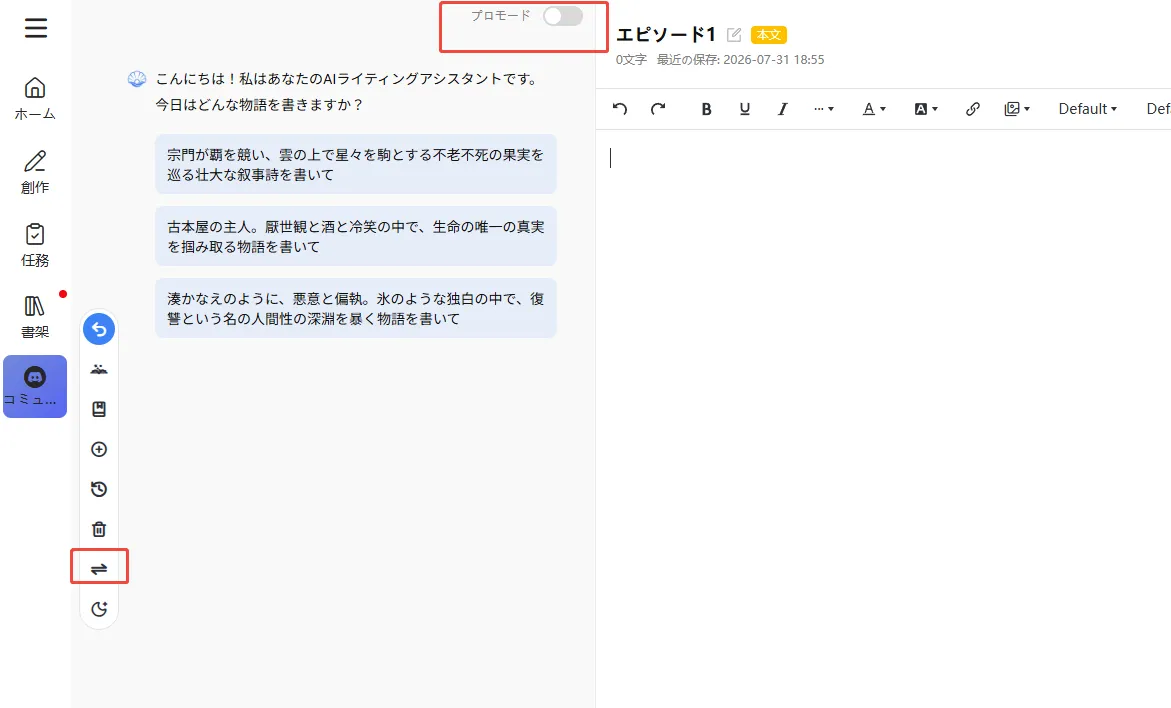Toggle italic formatting

(x=782, y=109)
